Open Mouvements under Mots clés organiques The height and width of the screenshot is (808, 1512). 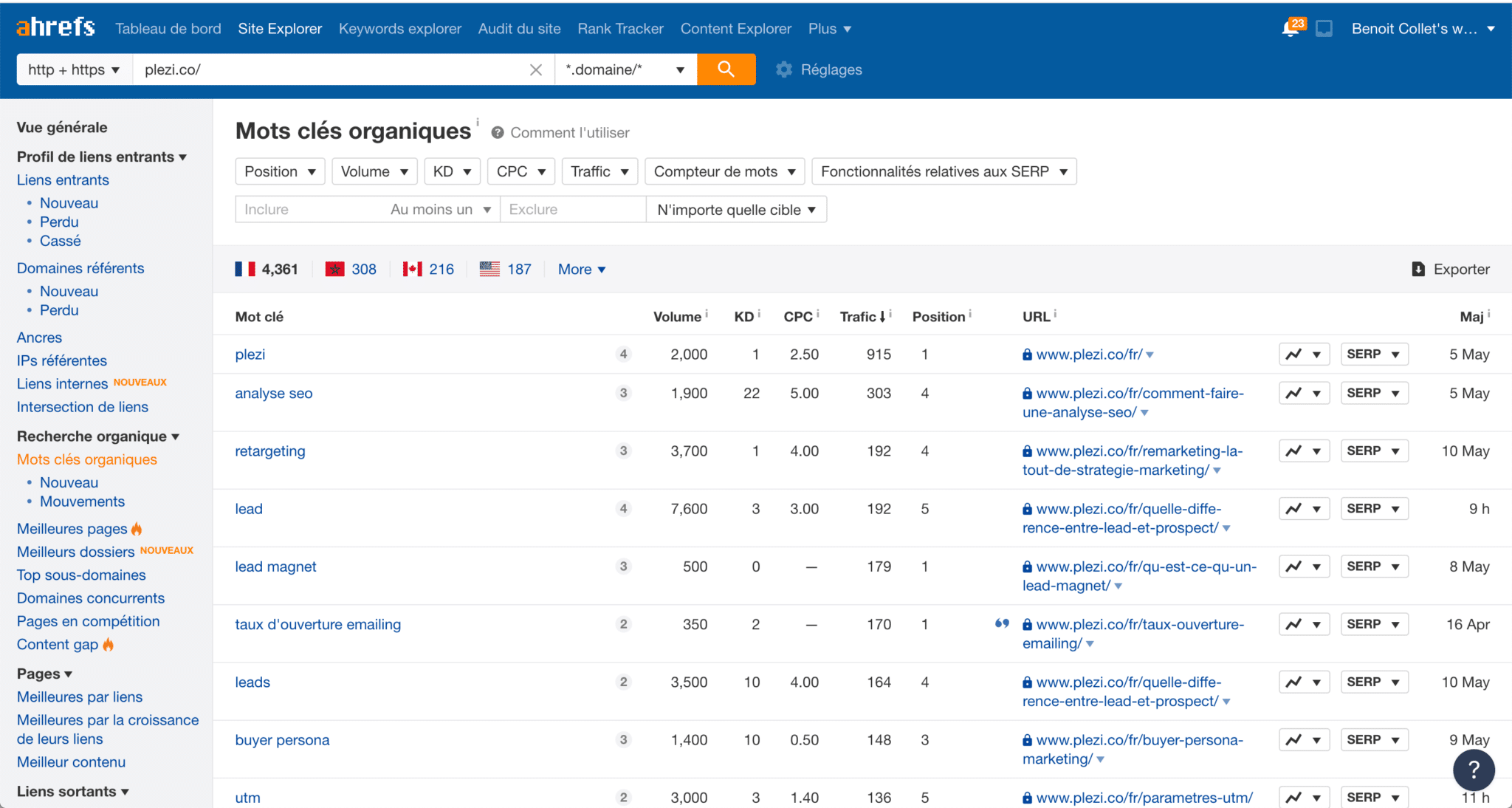82,501
